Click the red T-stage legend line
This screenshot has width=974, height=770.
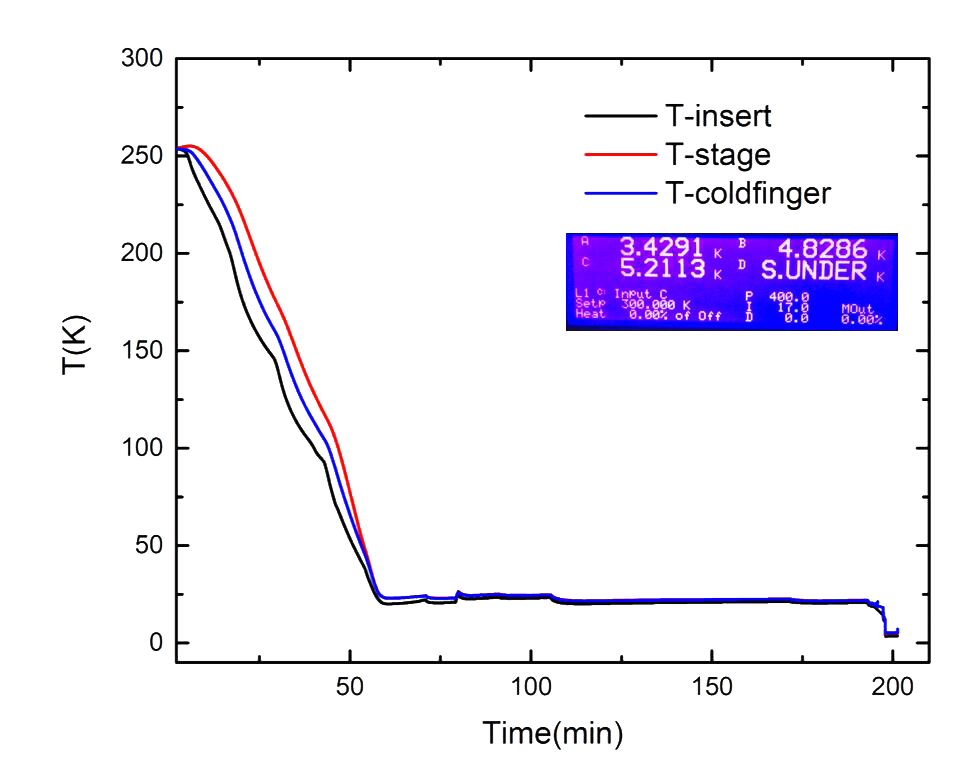(x=621, y=155)
